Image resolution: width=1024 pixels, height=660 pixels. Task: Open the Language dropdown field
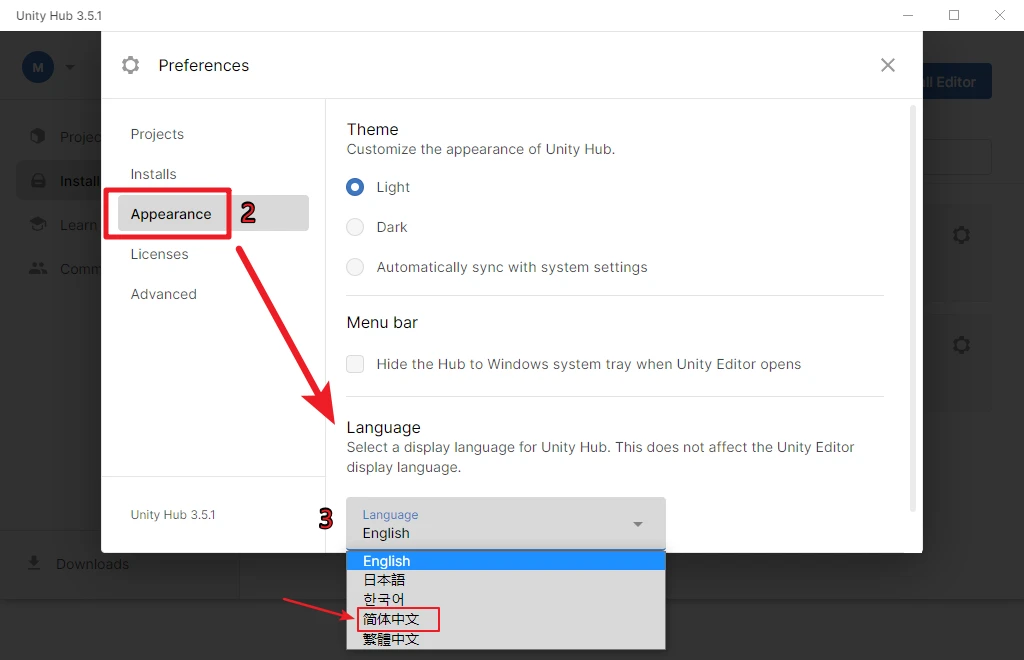click(506, 524)
